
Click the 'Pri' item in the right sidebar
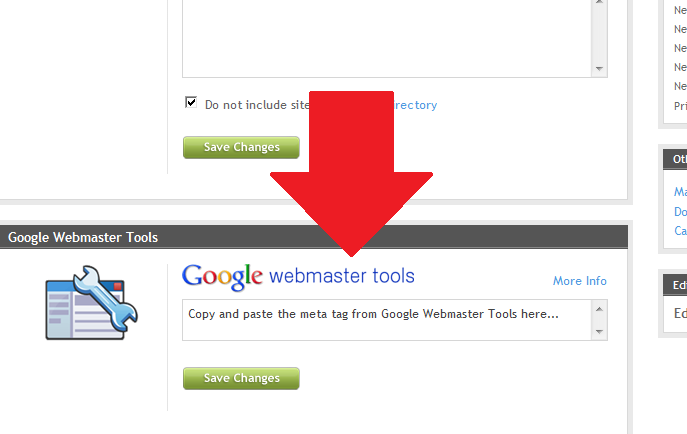680,106
